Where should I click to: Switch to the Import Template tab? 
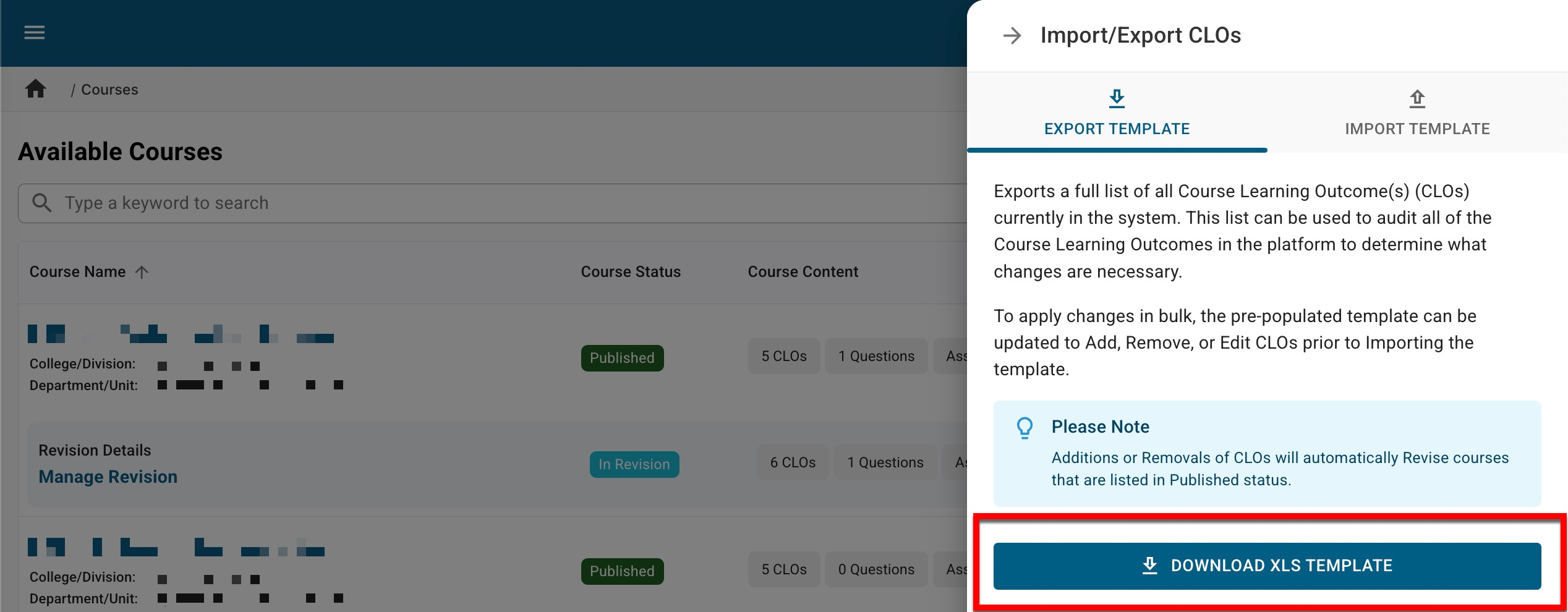[x=1417, y=129]
